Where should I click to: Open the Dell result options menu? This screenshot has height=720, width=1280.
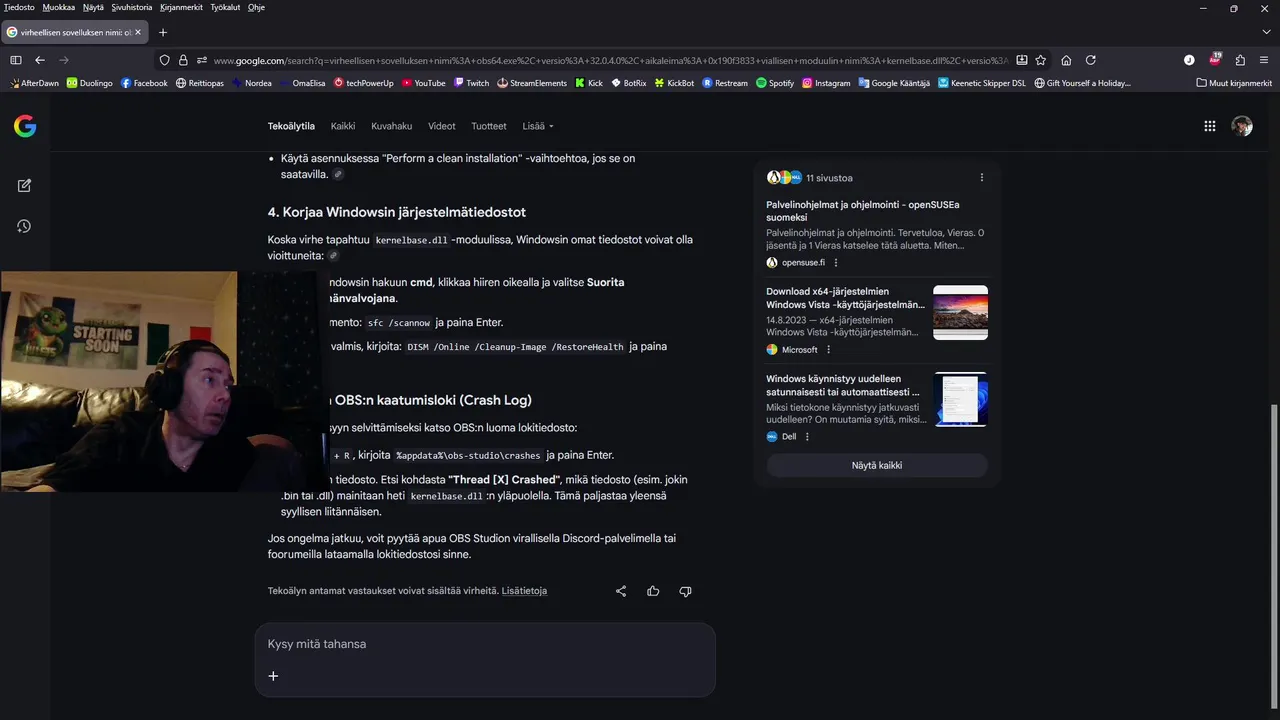pos(807,437)
